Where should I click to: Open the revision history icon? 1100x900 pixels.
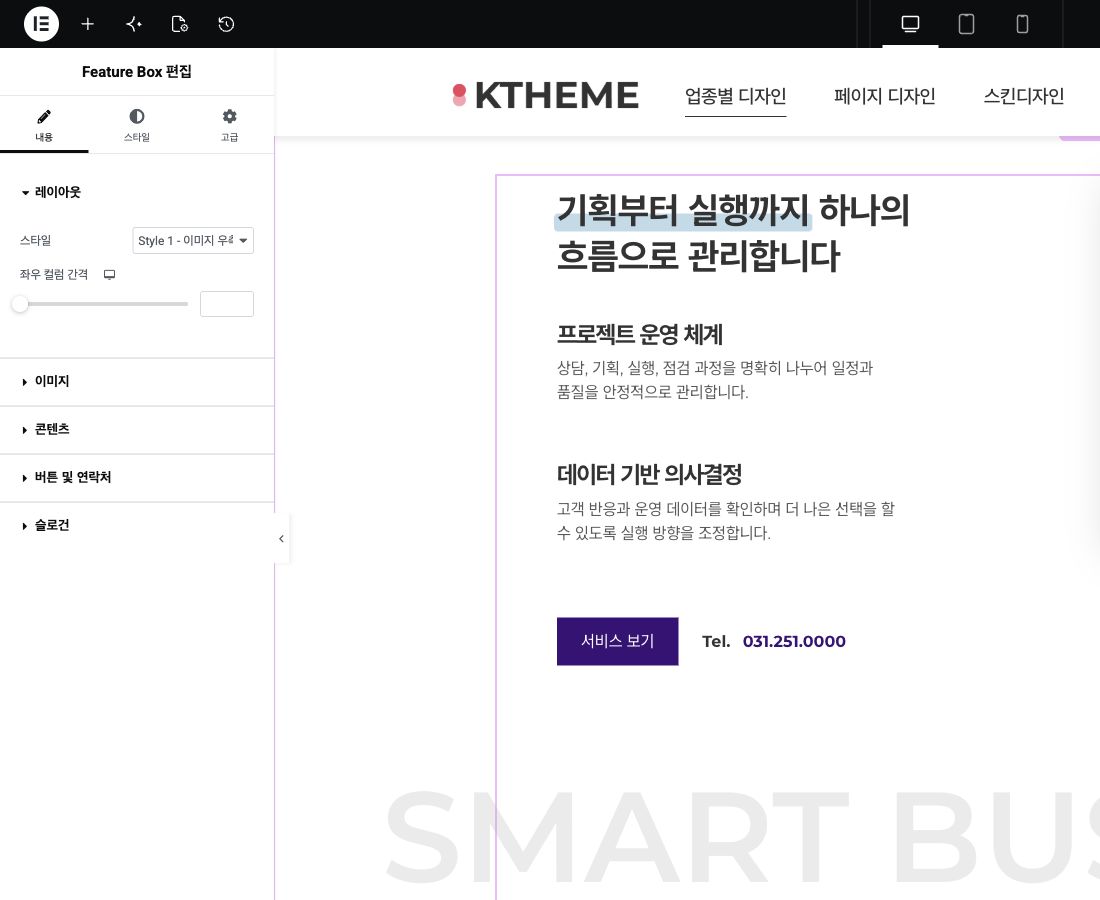coord(226,24)
